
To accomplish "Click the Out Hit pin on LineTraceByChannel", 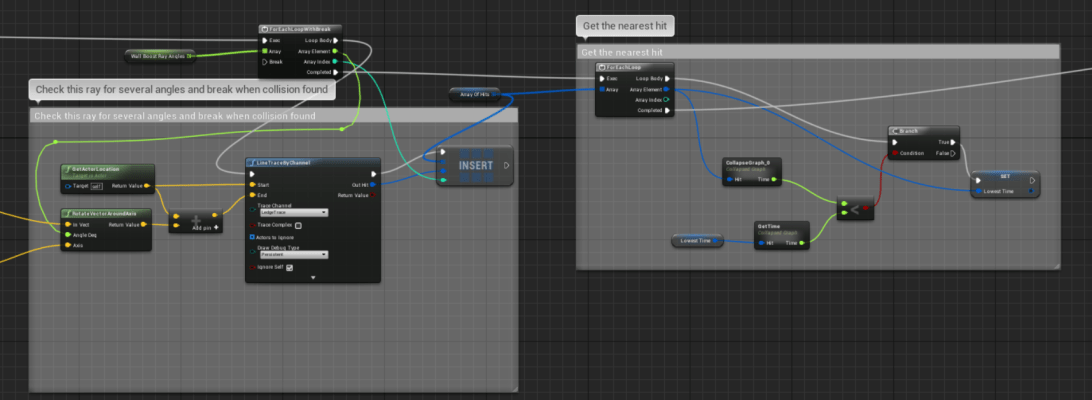I will tap(374, 184).
